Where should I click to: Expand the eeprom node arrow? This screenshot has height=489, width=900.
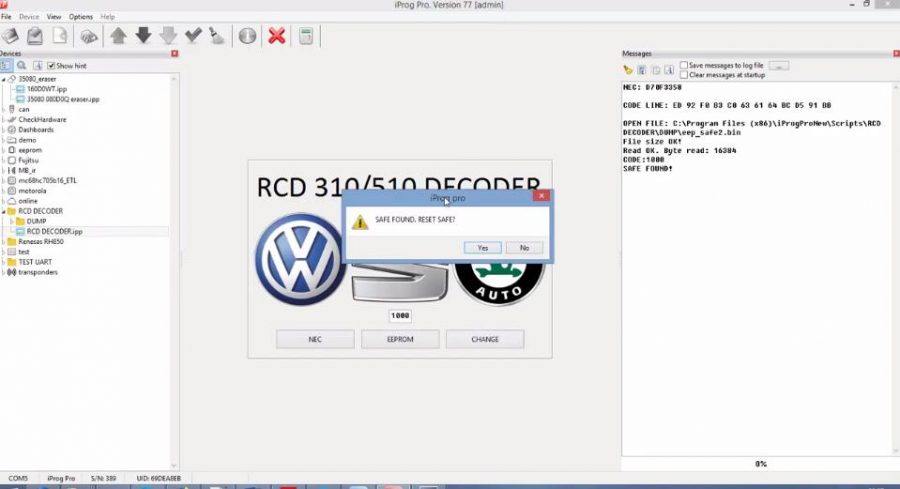(x=3, y=150)
